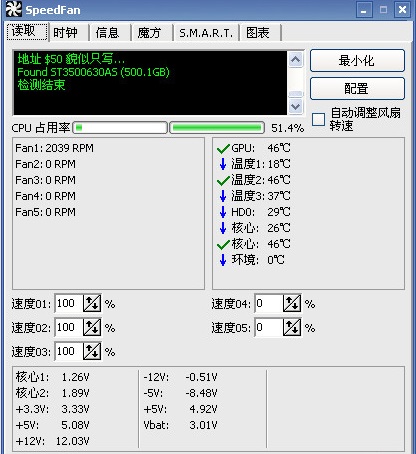Screen dimensions: 416x454
Task: Click the 51.4% CPU usage value
Action: coord(287,128)
